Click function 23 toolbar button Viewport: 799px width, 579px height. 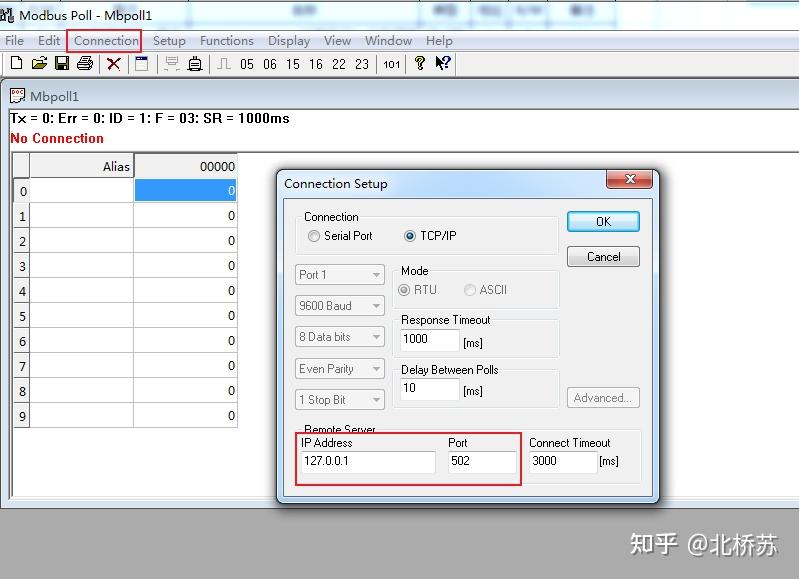[362, 64]
